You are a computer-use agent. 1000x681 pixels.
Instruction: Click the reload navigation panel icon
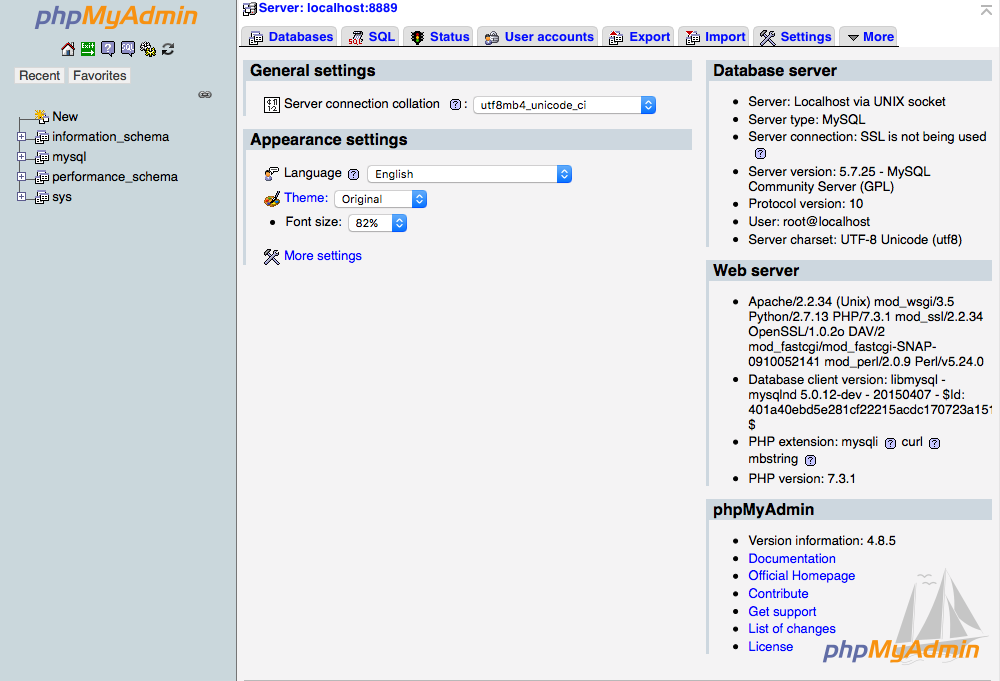tap(168, 49)
